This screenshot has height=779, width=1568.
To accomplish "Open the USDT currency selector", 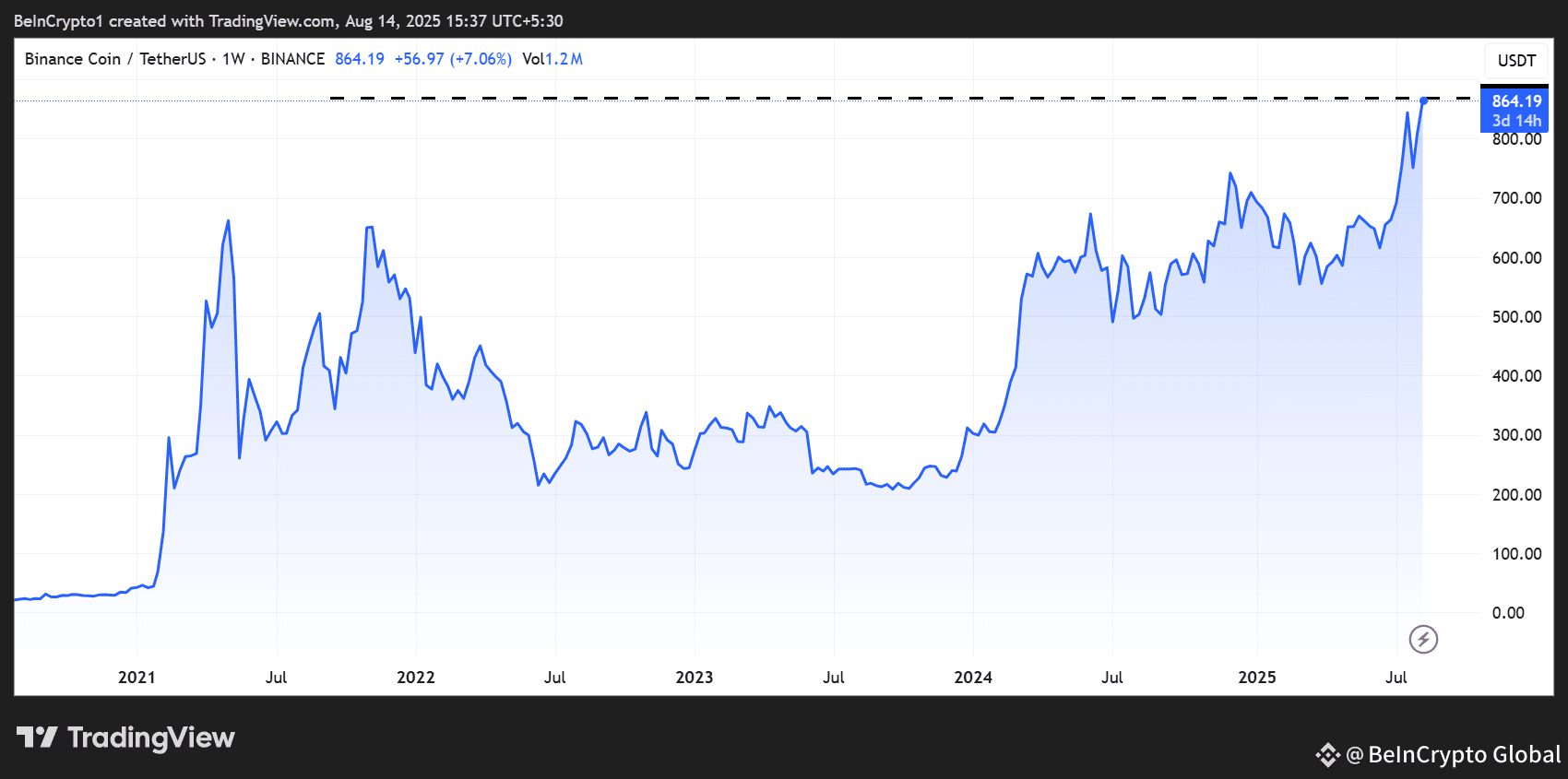I will [x=1516, y=61].
